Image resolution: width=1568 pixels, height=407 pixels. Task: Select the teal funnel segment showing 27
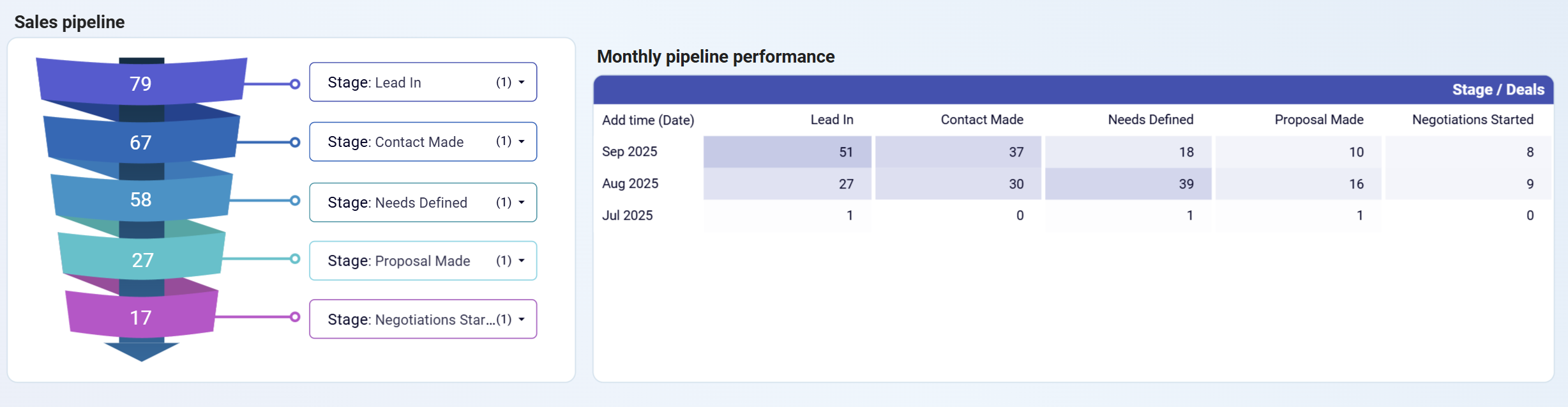142,259
